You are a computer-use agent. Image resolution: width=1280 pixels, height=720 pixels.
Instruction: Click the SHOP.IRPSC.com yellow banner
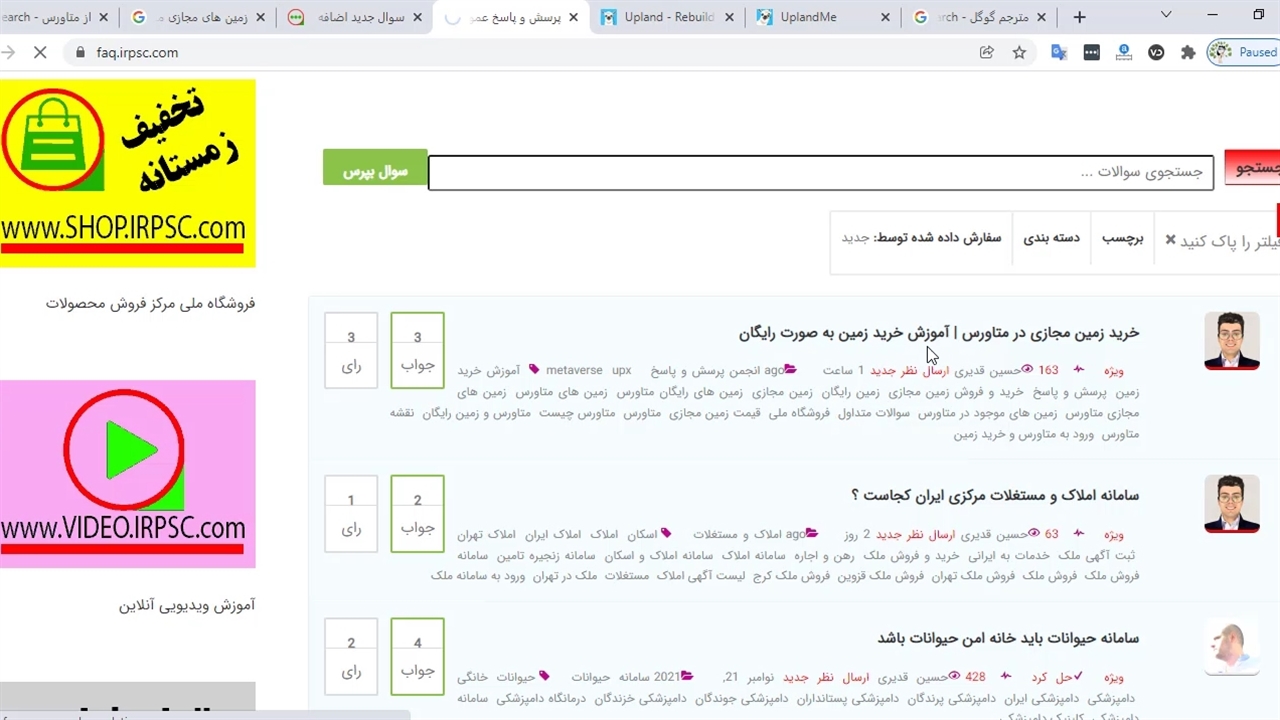(127, 173)
